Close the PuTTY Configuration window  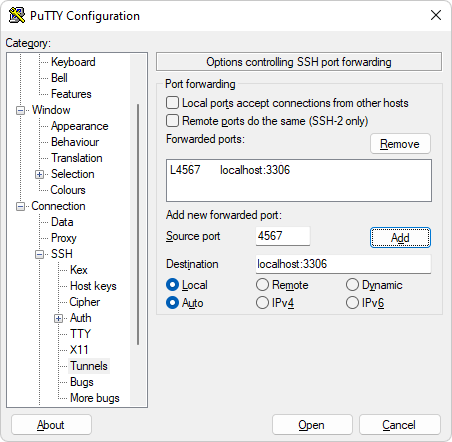click(x=436, y=15)
